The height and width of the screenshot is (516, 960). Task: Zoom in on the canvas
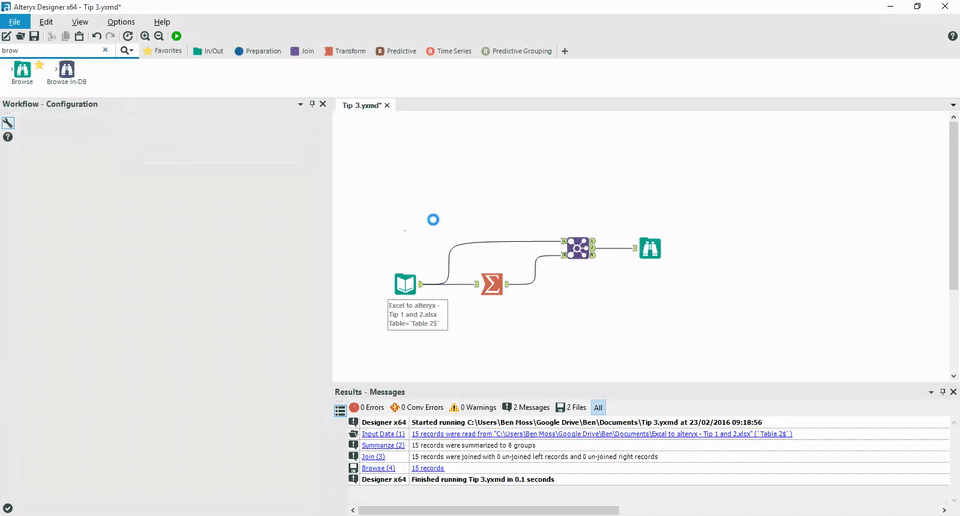[x=144, y=36]
